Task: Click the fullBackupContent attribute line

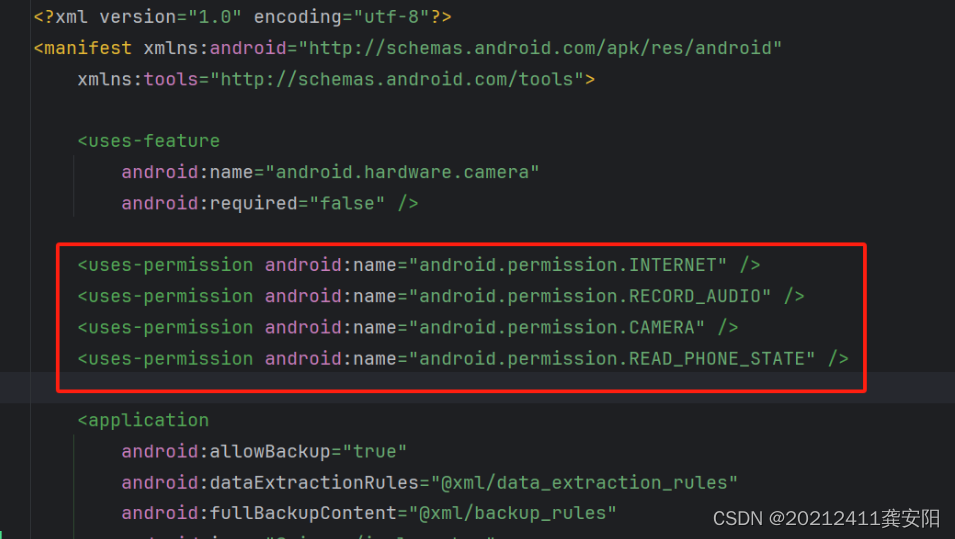Action: (x=369, y=513)
